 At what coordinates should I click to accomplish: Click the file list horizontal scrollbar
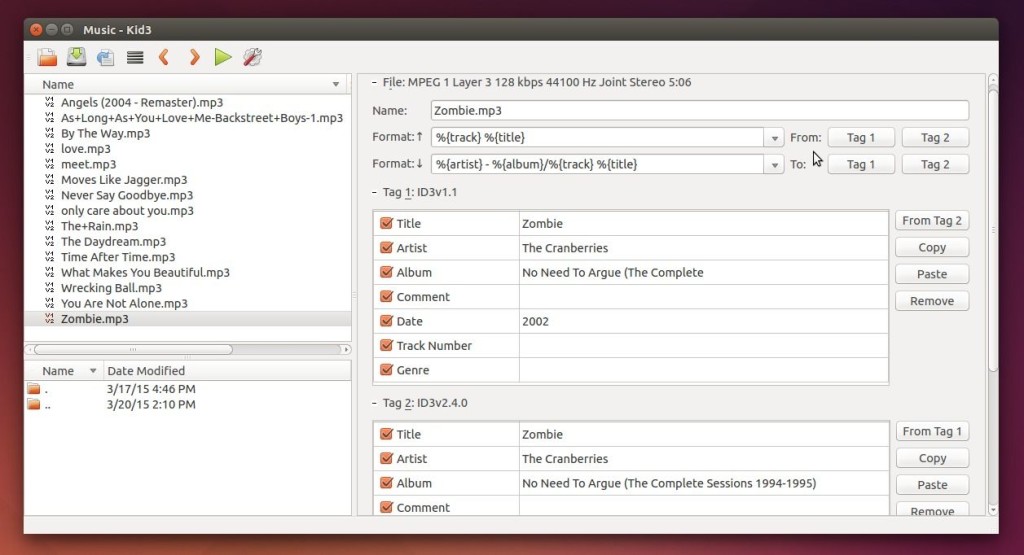133,349
